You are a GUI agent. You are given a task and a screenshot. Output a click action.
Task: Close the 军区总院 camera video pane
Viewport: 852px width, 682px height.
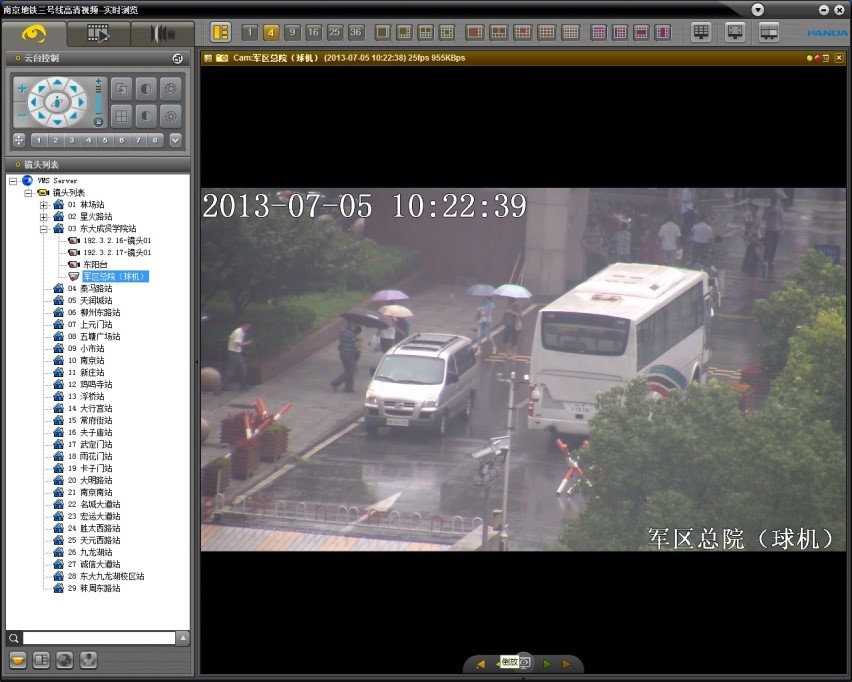click(x=839, y=58)
